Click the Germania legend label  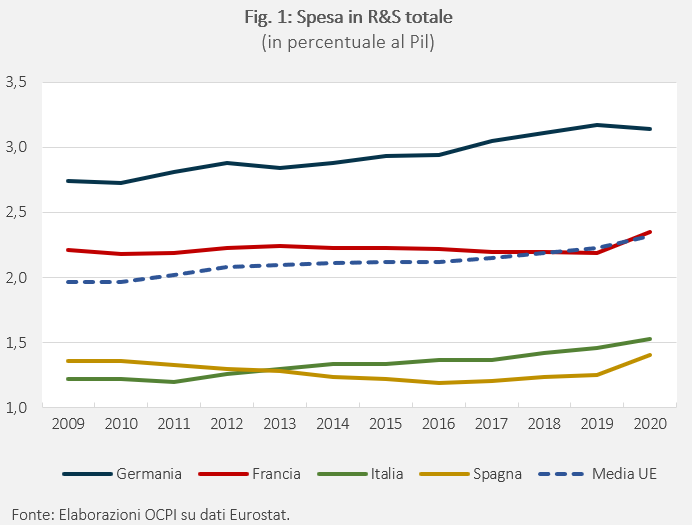(149, 474)
